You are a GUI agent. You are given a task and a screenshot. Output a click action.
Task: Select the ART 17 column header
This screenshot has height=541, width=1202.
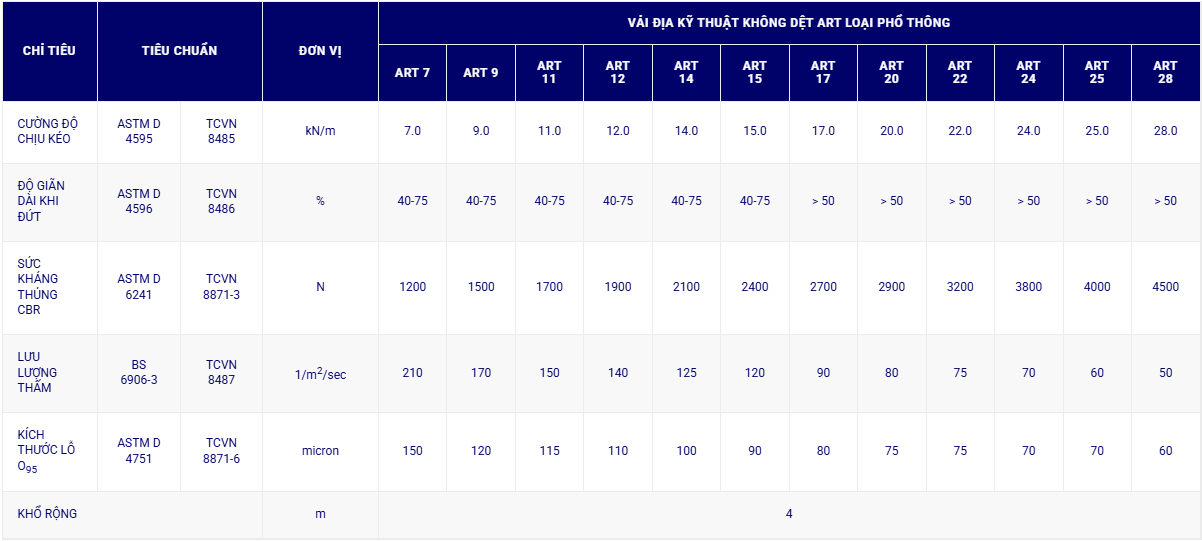(x=823, y=72)
